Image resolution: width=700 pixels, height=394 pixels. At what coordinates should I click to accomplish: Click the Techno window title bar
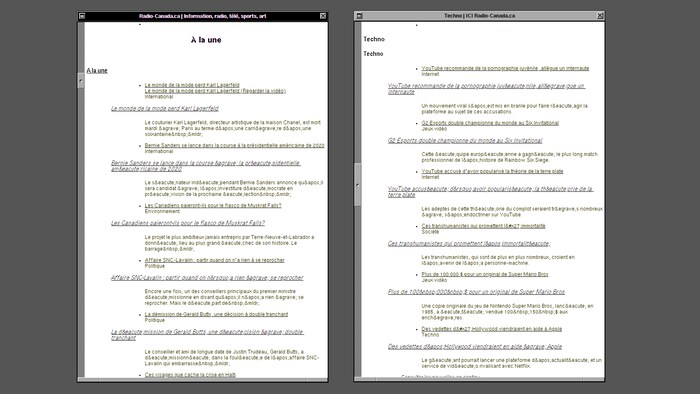tap(479, 16)
